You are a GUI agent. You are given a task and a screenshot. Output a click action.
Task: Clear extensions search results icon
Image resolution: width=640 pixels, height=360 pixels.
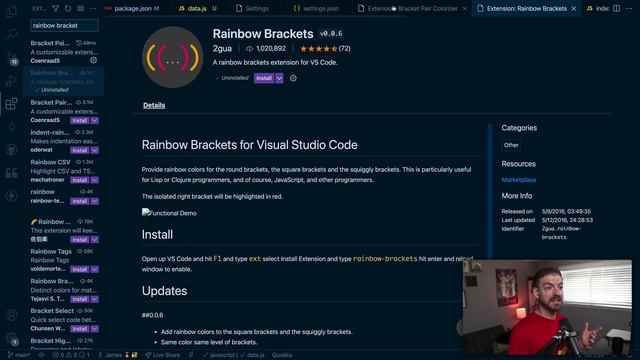[80, 8]
